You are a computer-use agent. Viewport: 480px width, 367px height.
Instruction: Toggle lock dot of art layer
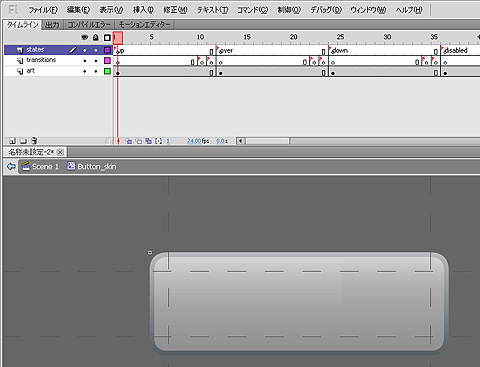click(x=96, y=71)
